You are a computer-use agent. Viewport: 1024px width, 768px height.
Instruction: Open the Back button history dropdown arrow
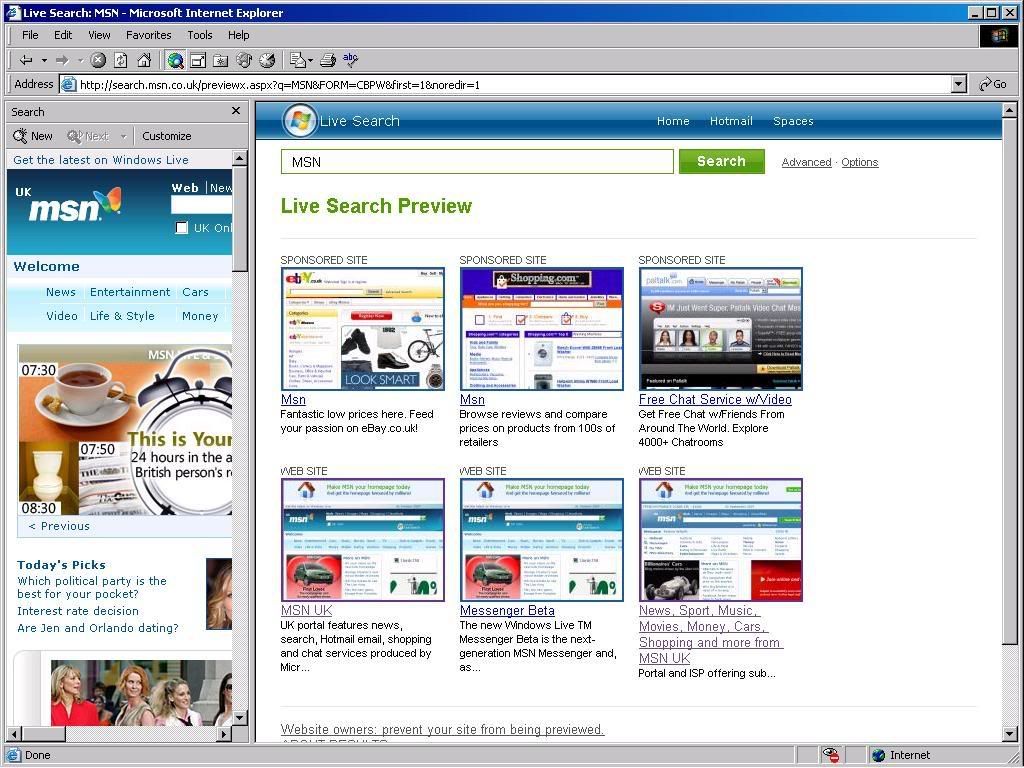[44, 61]
